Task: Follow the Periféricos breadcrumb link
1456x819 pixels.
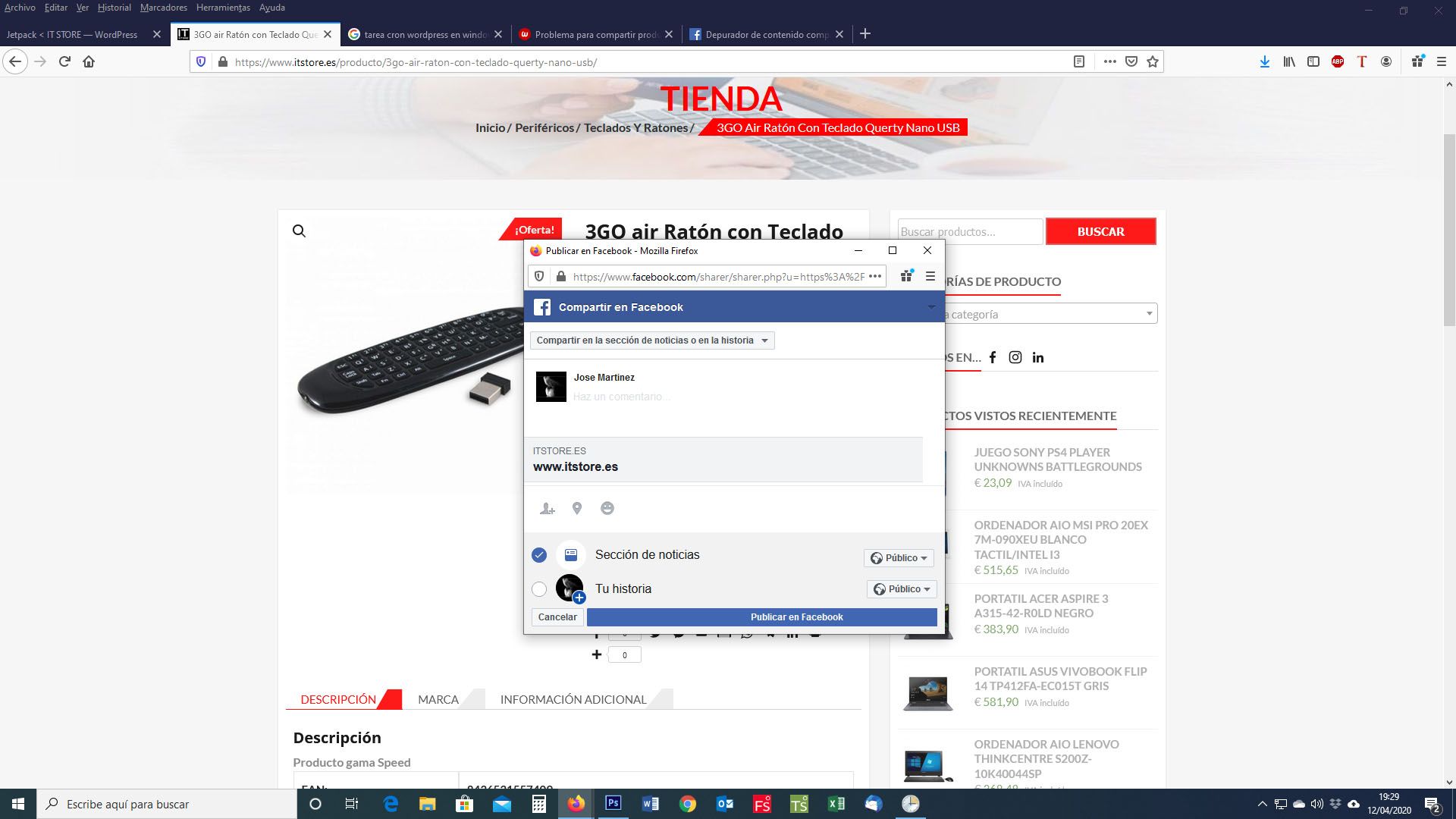Action: (544, 127)
